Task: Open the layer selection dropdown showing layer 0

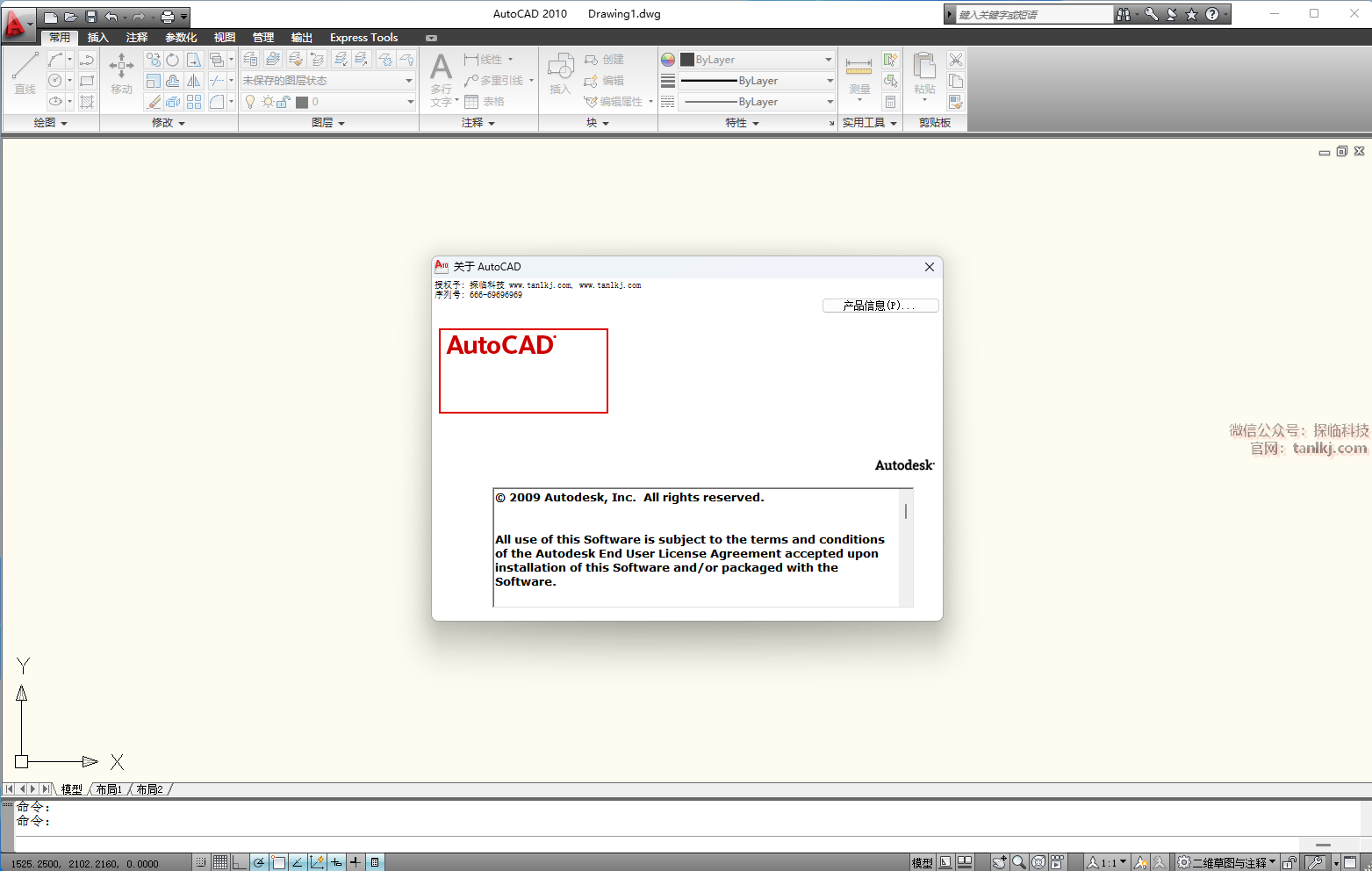Action: click(x=327, y=102)
